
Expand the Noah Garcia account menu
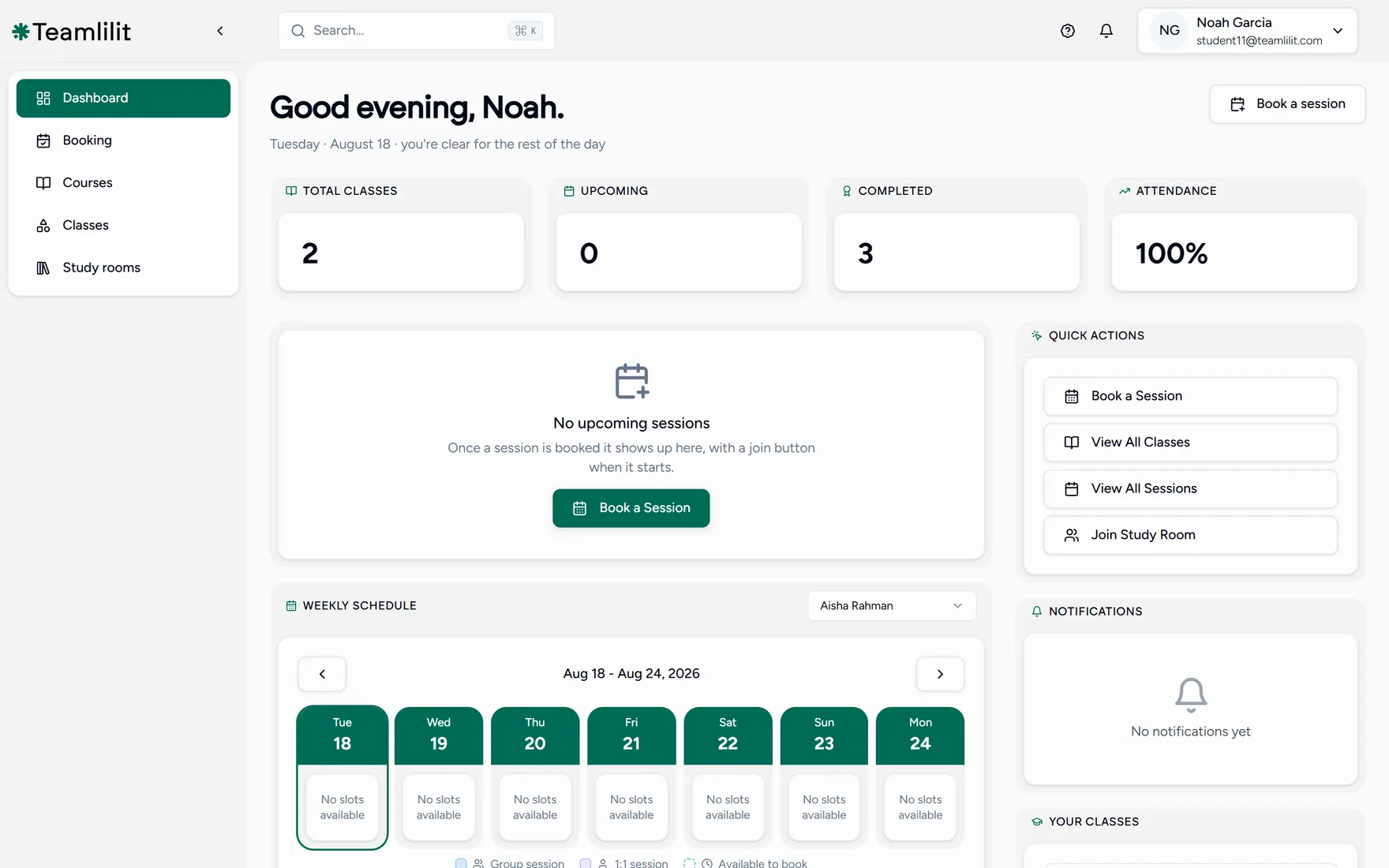click(x=1247, y=31)
